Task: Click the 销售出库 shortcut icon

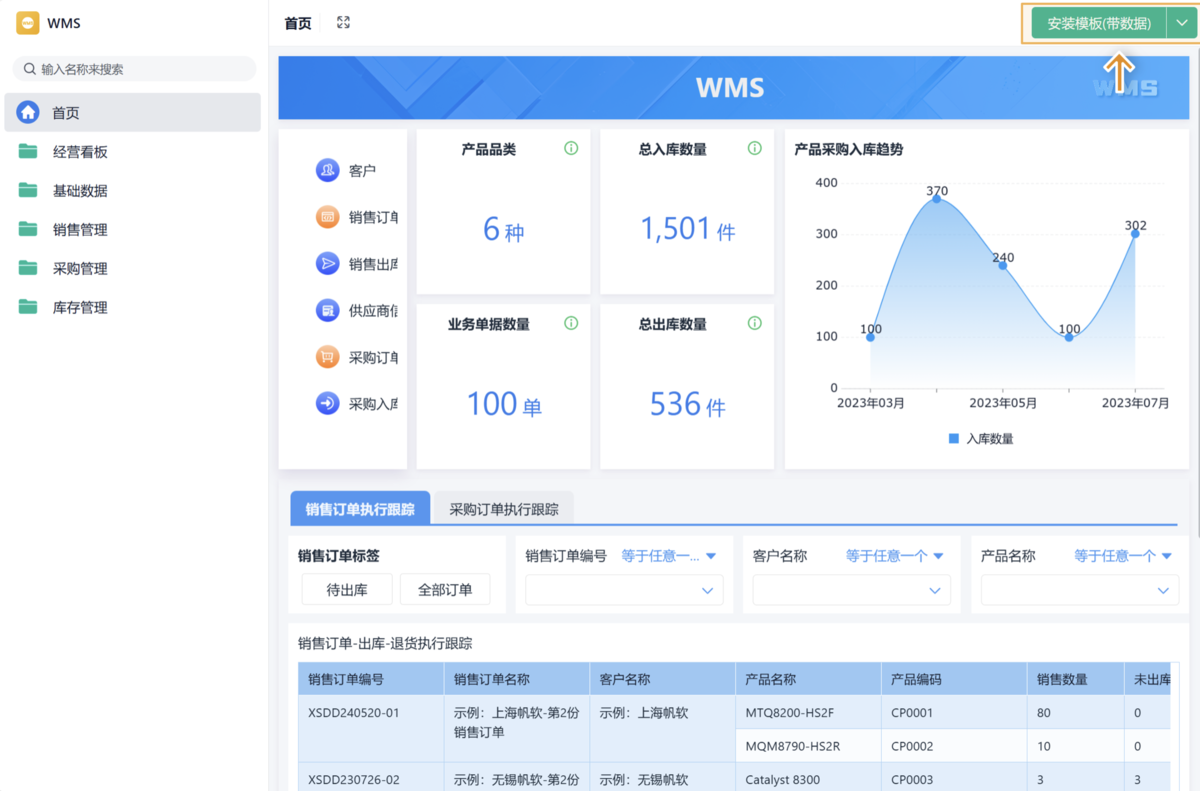Action: tap(327, 263)
